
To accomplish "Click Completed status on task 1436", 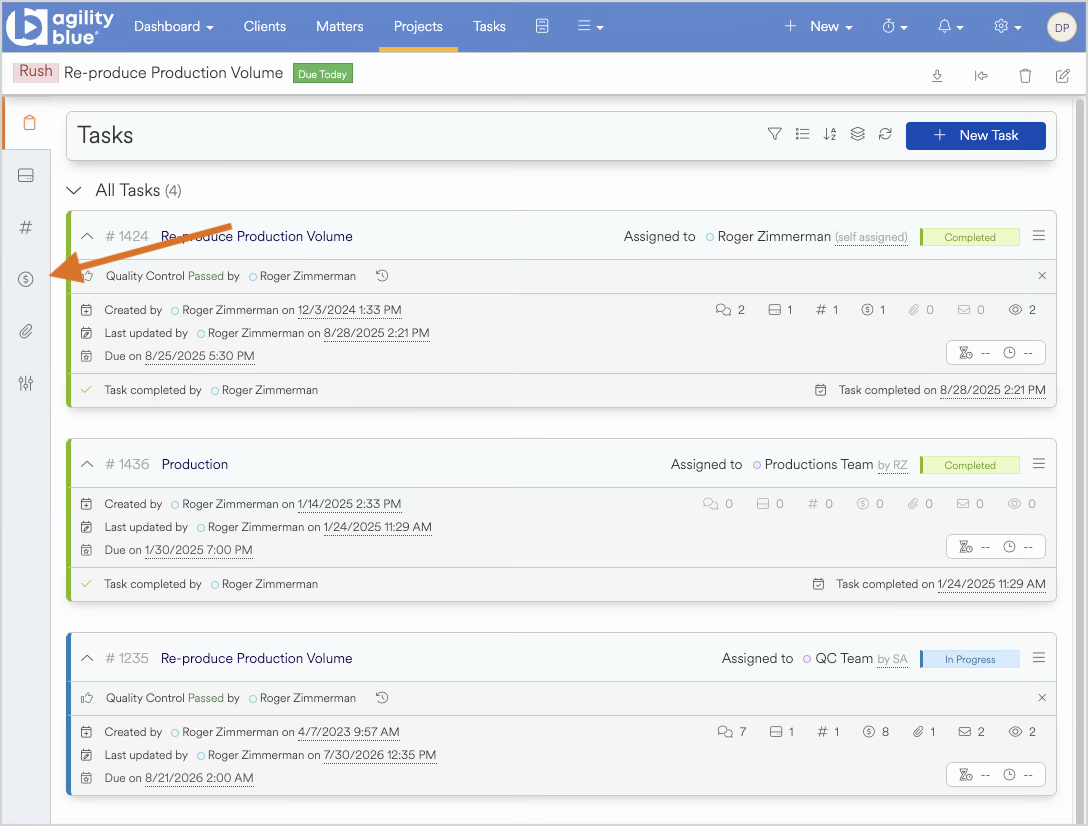I will [x=969, y=464].
